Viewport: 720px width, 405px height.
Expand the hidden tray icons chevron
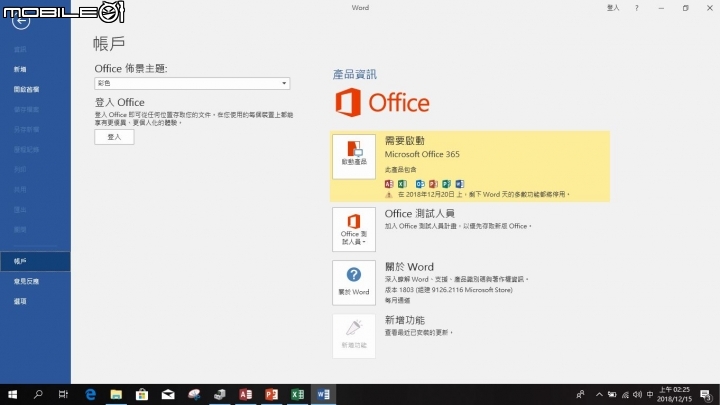(x=599, y=394)
